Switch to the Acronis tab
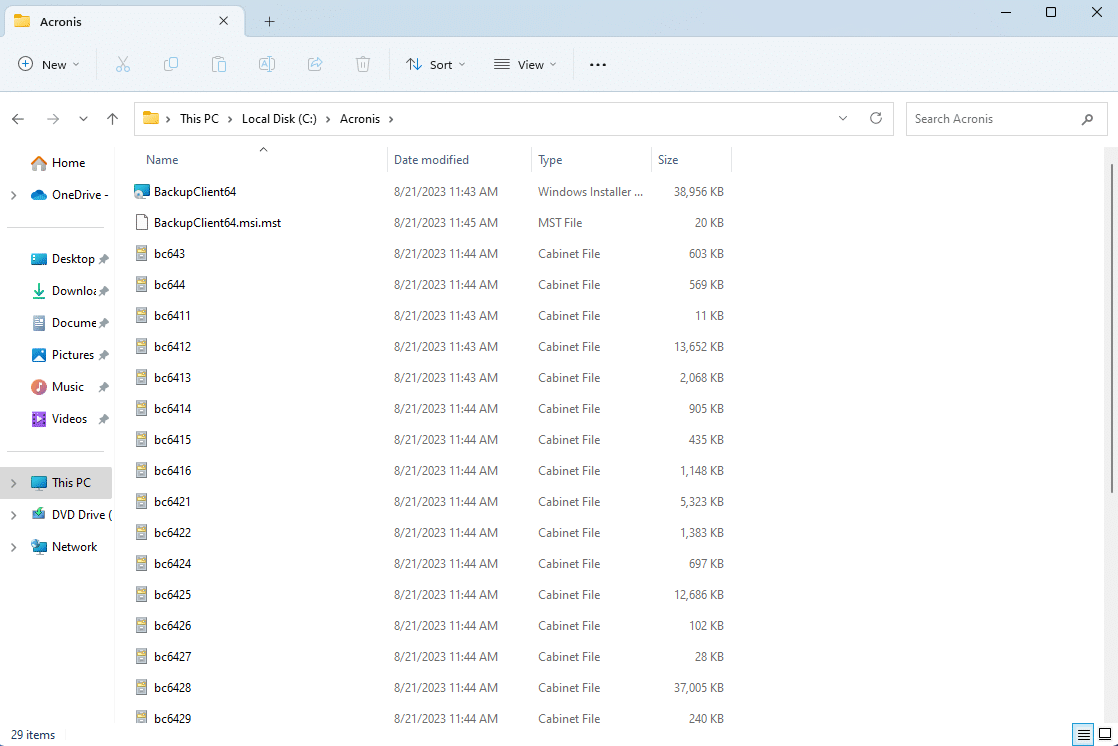 (110, 21)
